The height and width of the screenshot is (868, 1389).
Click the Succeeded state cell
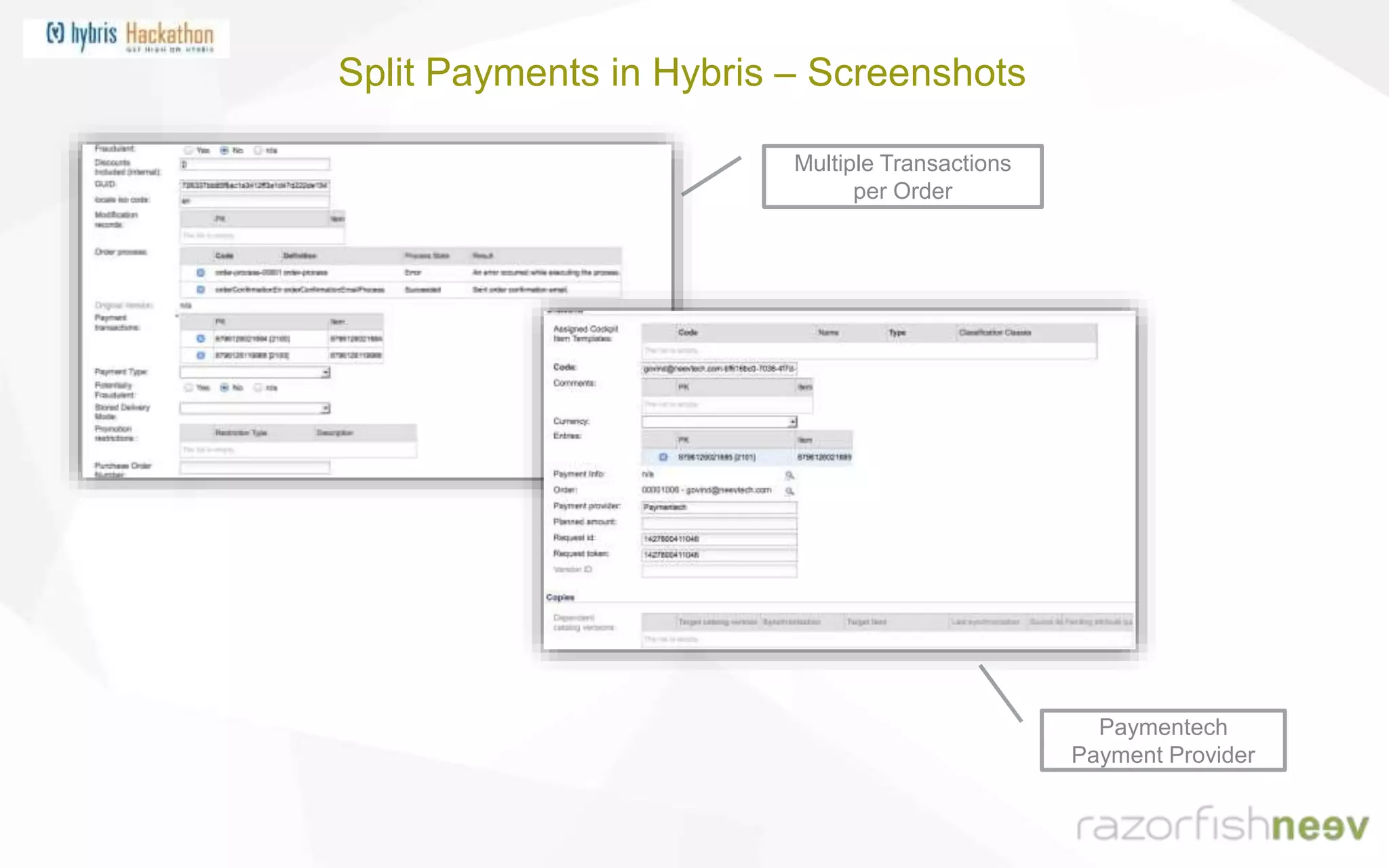423,290
